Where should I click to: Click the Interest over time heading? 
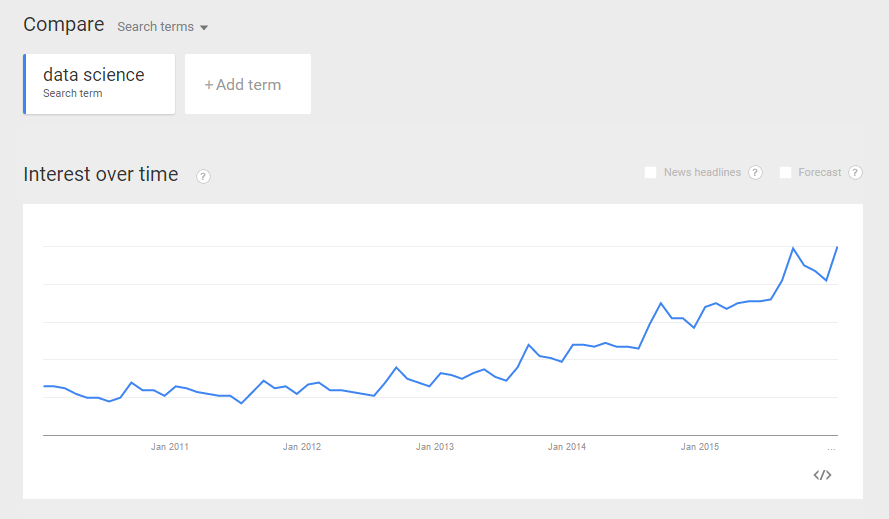[x=101, y=175]
